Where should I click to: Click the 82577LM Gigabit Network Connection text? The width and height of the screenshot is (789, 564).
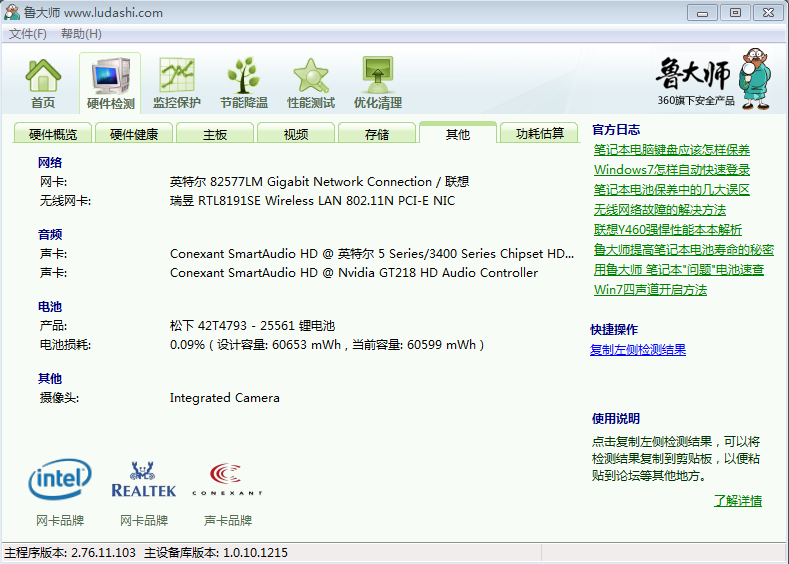coord(321,181)
